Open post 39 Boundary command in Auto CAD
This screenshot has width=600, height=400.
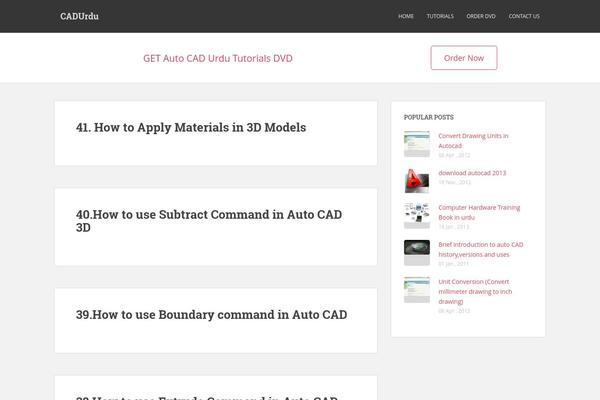[212, 315]
